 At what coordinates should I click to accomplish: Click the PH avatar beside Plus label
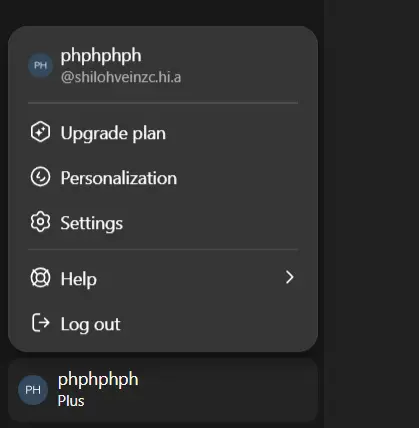point(33,390)
